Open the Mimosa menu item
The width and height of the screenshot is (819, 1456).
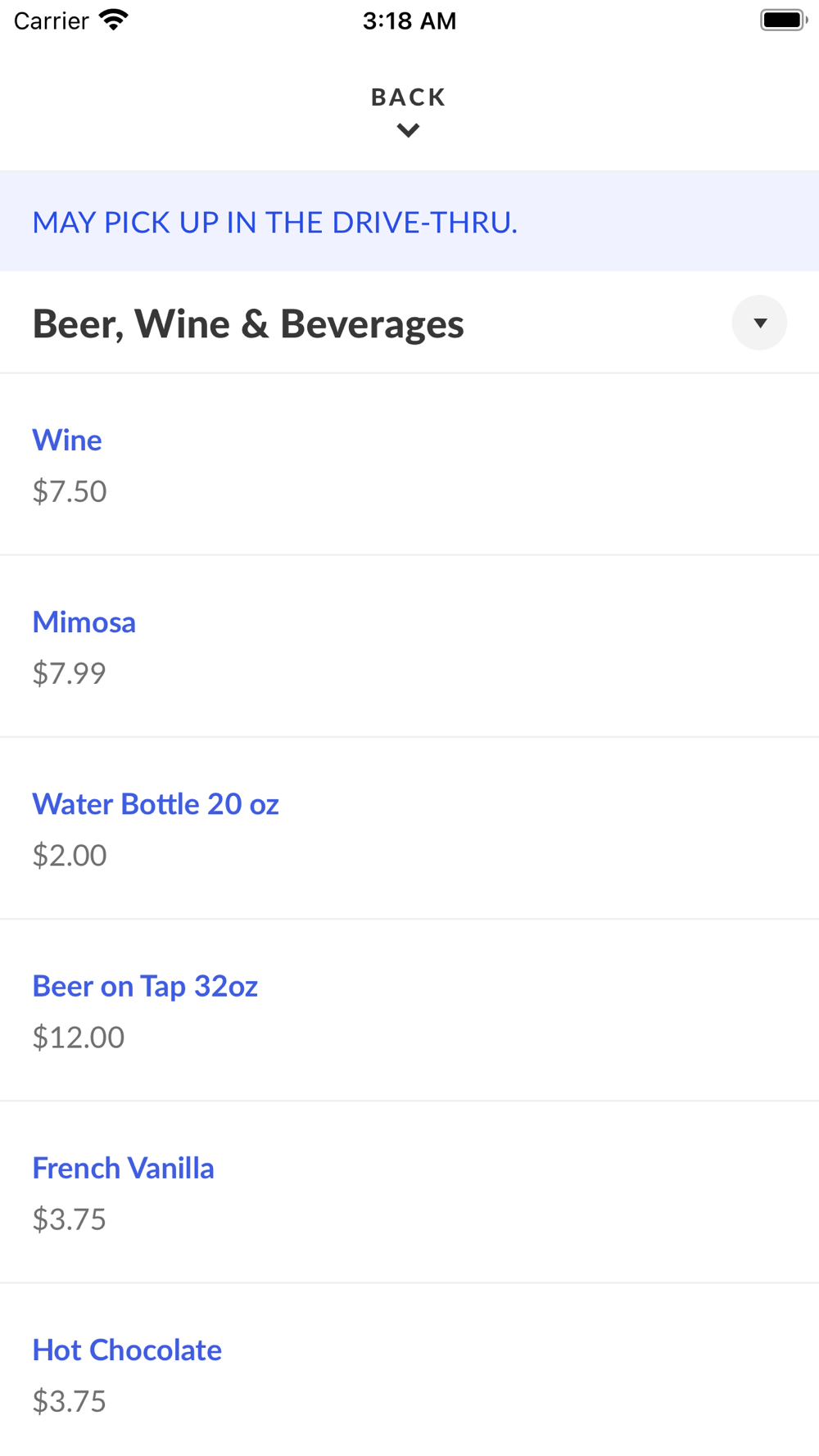pyautogui.click(x=84, y=622)
